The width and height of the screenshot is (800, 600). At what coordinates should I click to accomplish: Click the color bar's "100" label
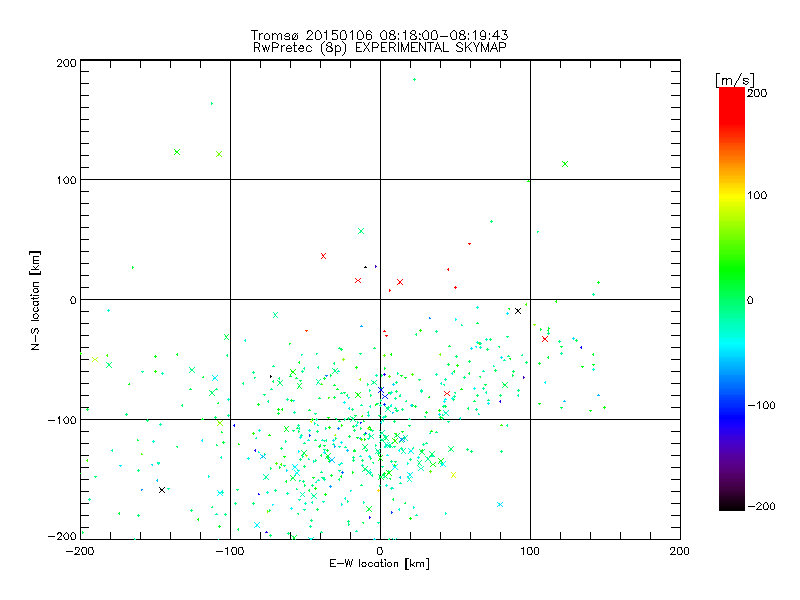point(757,195)
